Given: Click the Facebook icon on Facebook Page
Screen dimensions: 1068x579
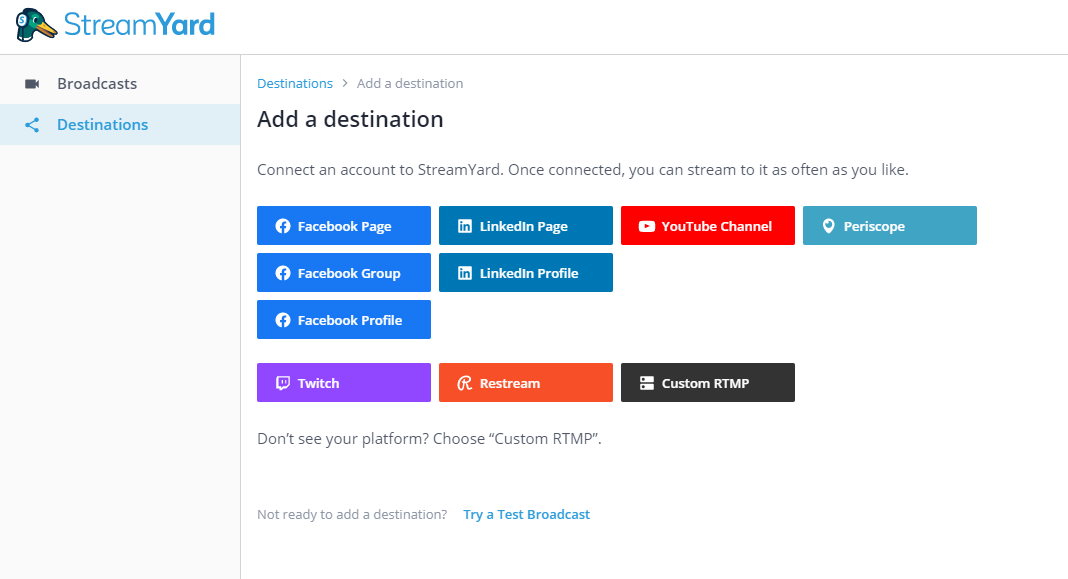Looking at the screenshot, I should point(283,226).
